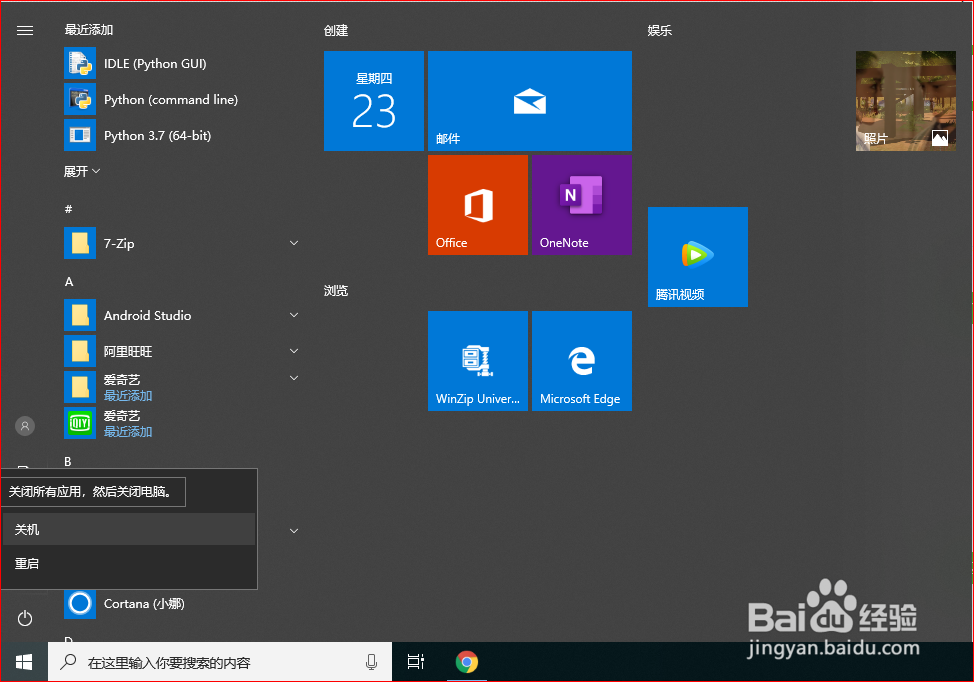Expand the 展开 section

pyautogui.click(x=81, y=171)
